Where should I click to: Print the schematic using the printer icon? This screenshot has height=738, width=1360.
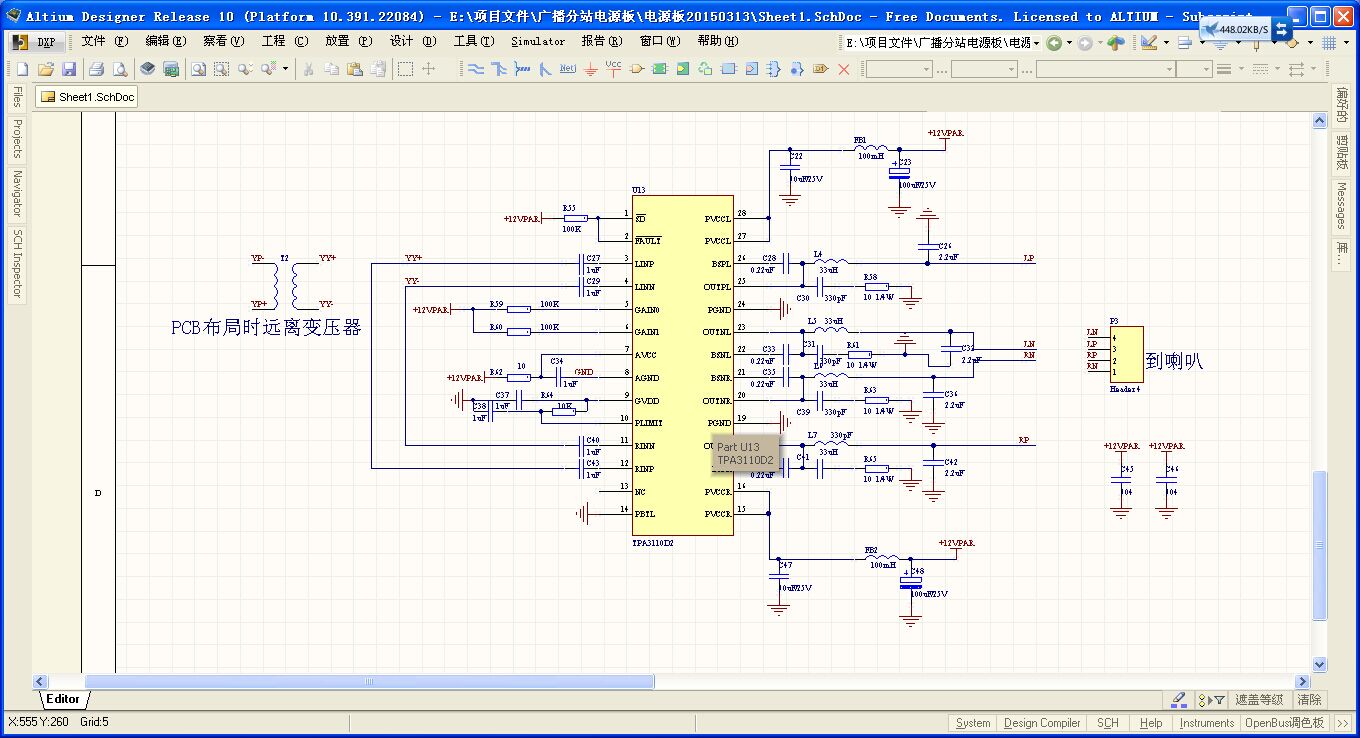[96, 69]
